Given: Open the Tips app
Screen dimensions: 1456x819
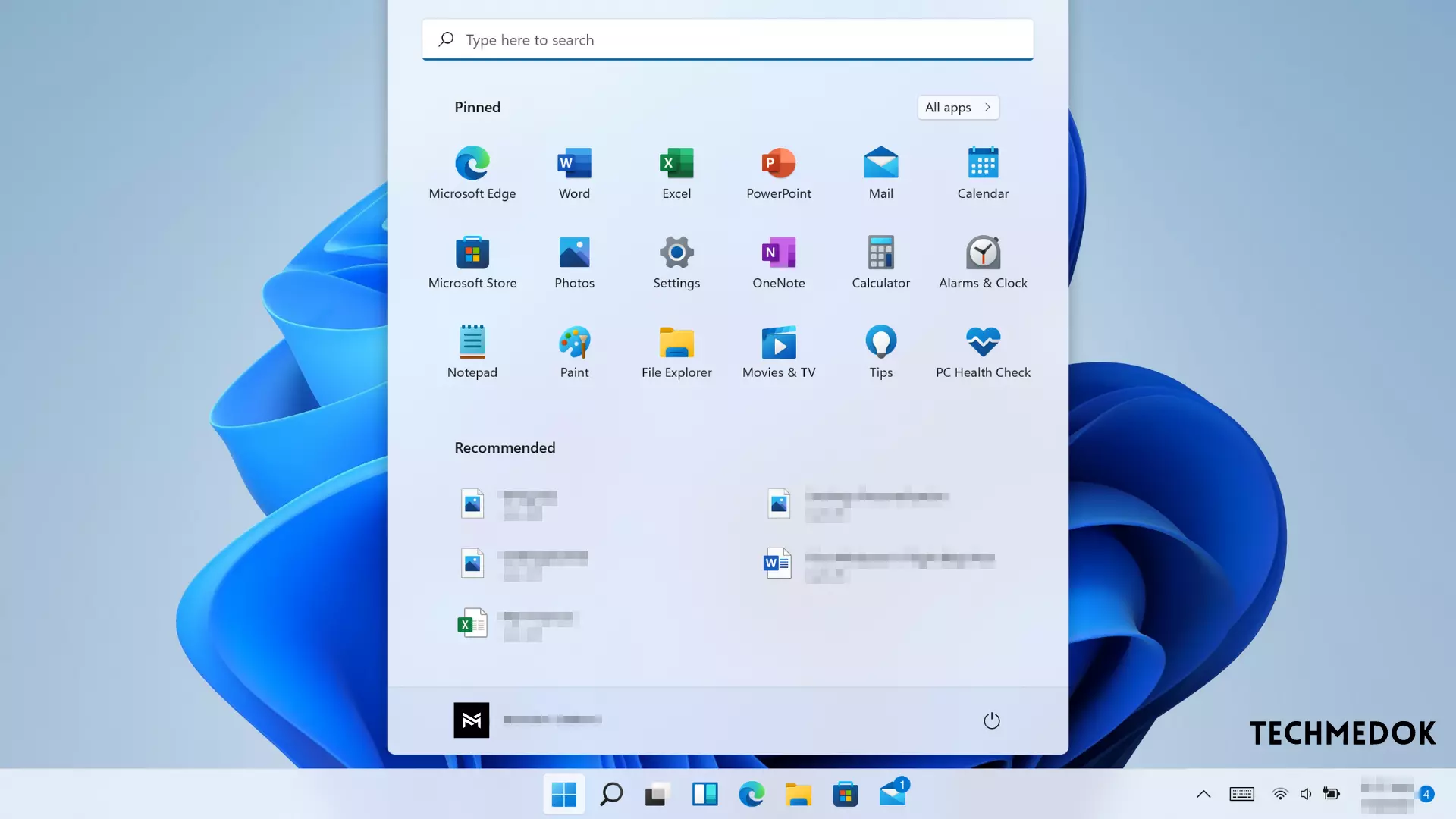Looking at the screenshot, I should point(880,352).
